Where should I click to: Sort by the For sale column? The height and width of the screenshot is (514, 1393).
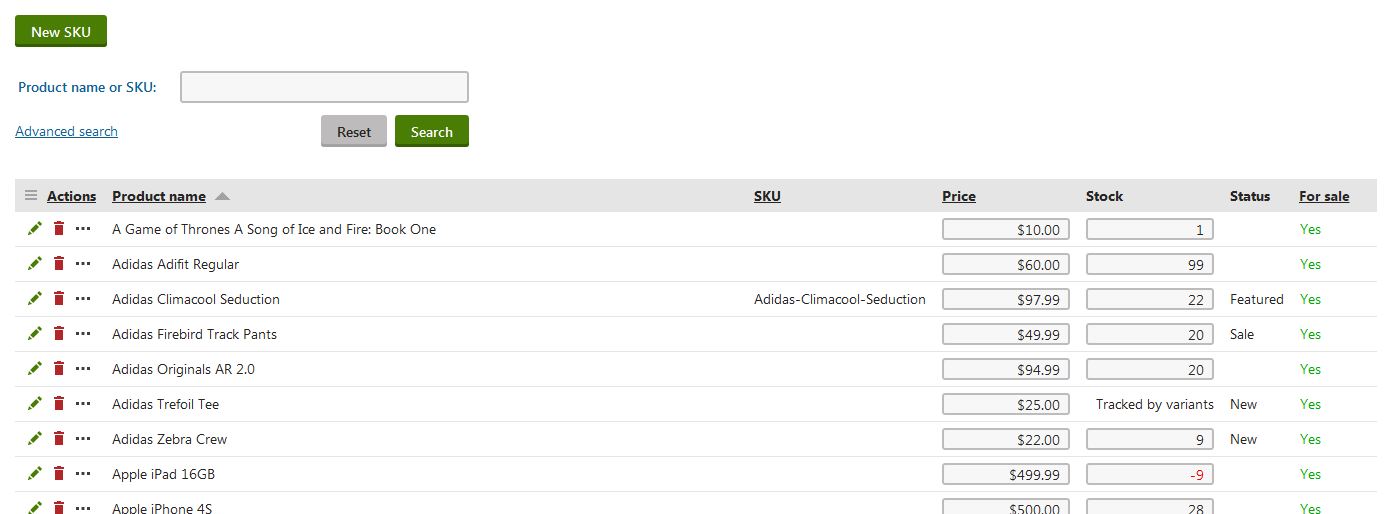click(1323, 196)
